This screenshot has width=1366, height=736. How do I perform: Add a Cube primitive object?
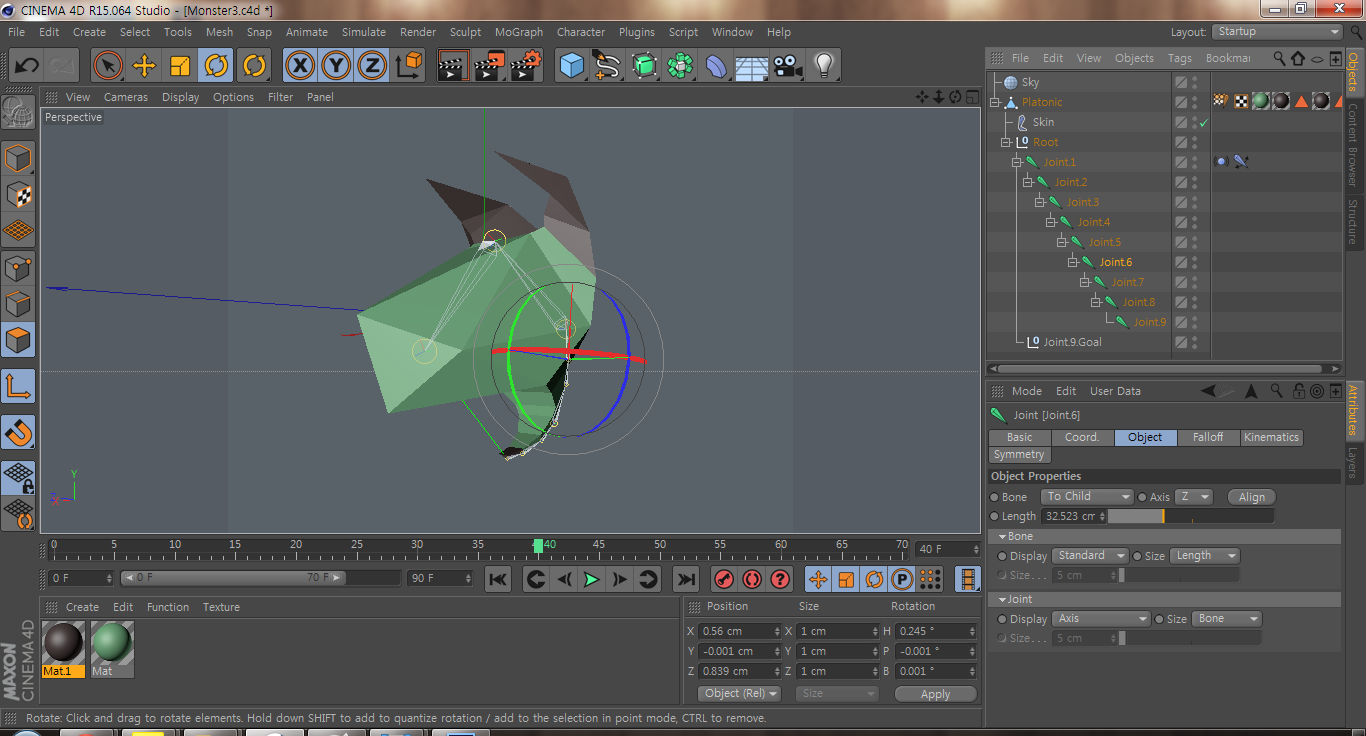point(572,66)
